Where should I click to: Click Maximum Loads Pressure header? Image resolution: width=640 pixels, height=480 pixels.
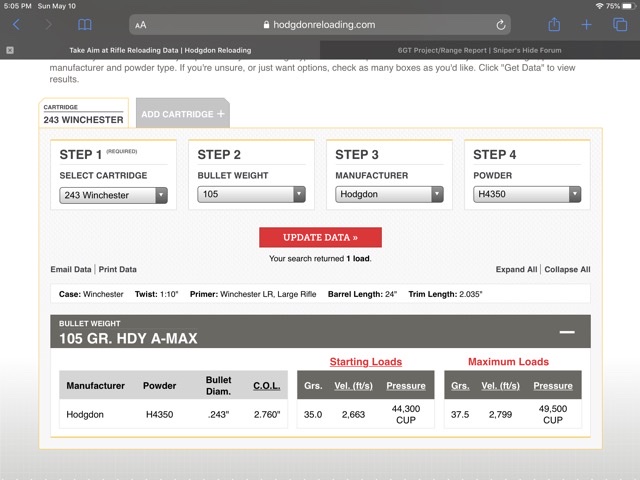click(553, 386)
